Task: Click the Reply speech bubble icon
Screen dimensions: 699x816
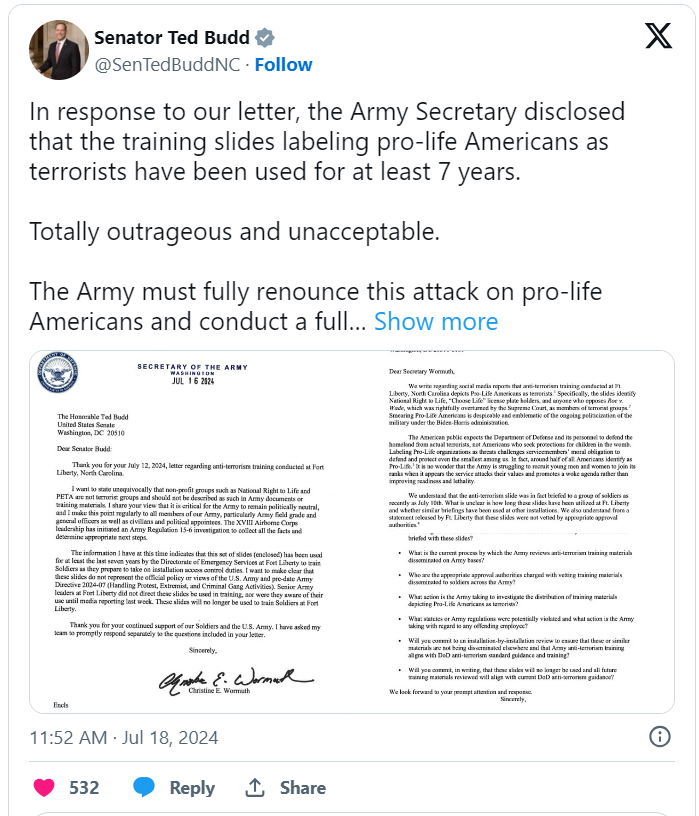Action: click(142, 788)
